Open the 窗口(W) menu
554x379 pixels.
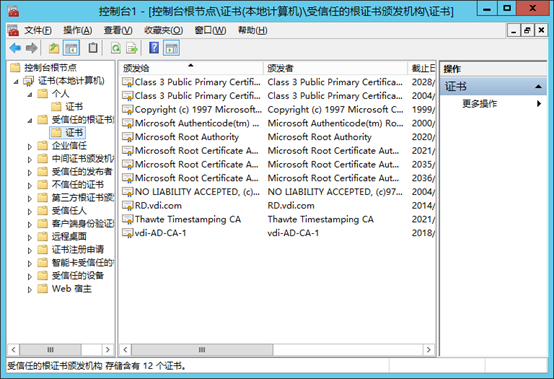pyautogui.click(x=210, y=31)
